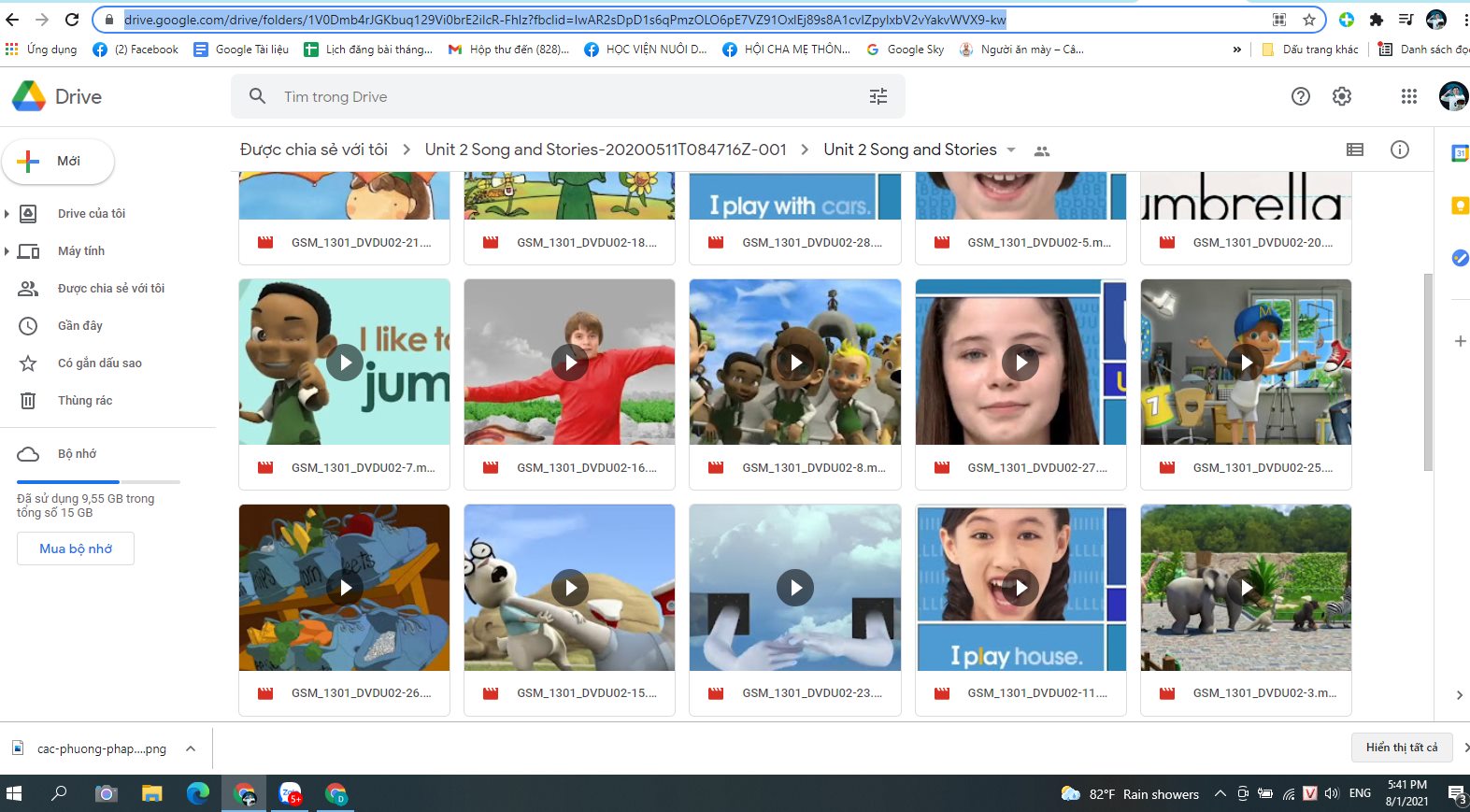This screenshot has height=812, width=1470.
Task: Open Google Calendar side panel icon
Action: 1459,153
